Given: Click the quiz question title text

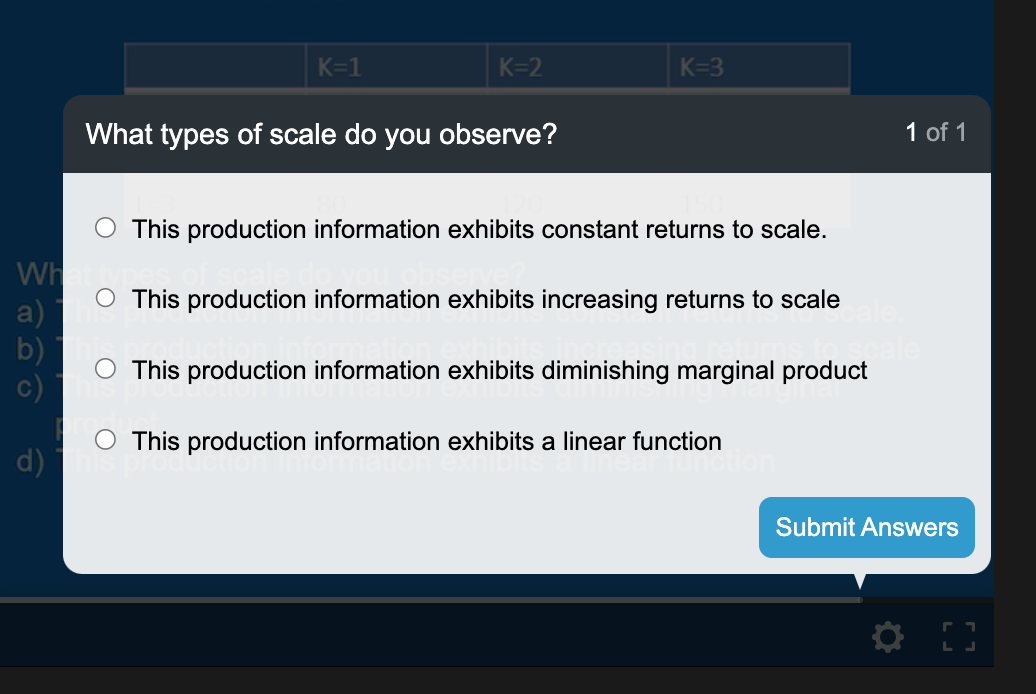Looking at the screenshot, I should click(x=322, y=133).
